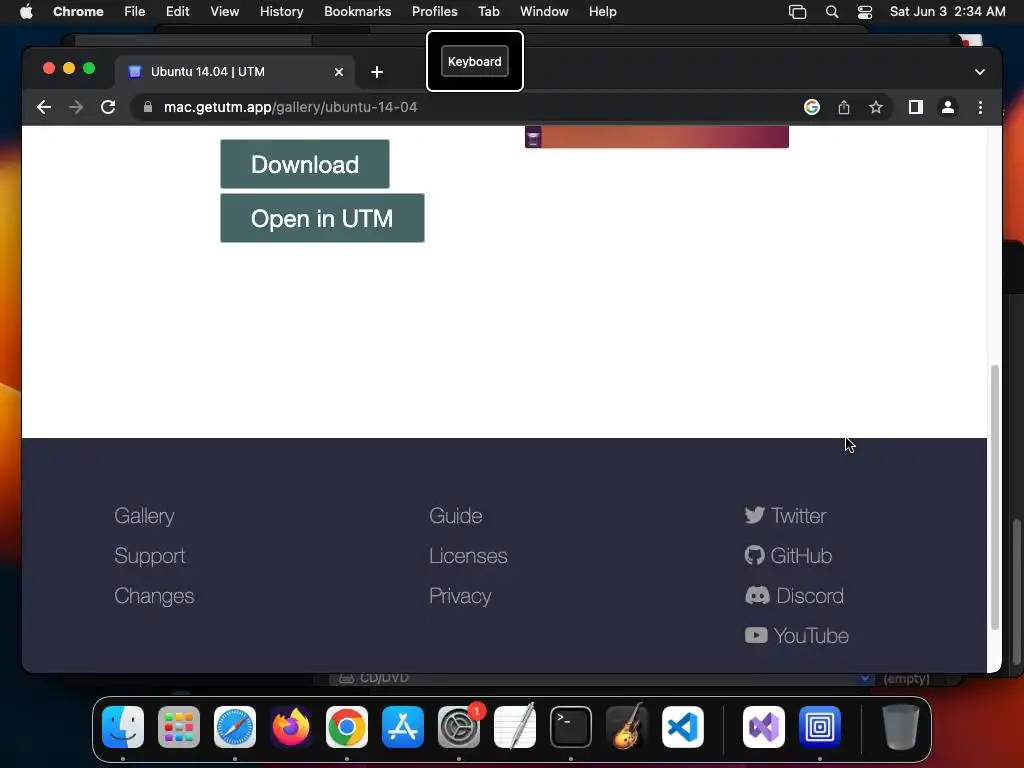Open the Profiles menu
Viewport: 1024px width, 768px height.
435,12
